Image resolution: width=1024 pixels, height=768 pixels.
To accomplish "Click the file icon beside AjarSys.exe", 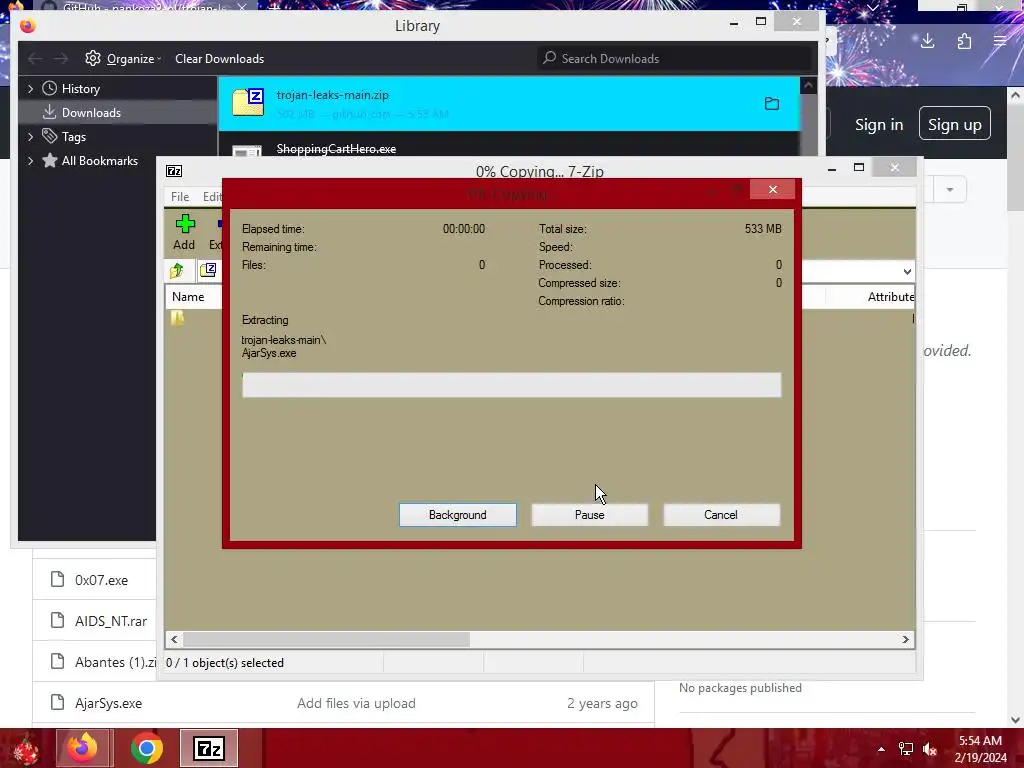I will point(57,703).
